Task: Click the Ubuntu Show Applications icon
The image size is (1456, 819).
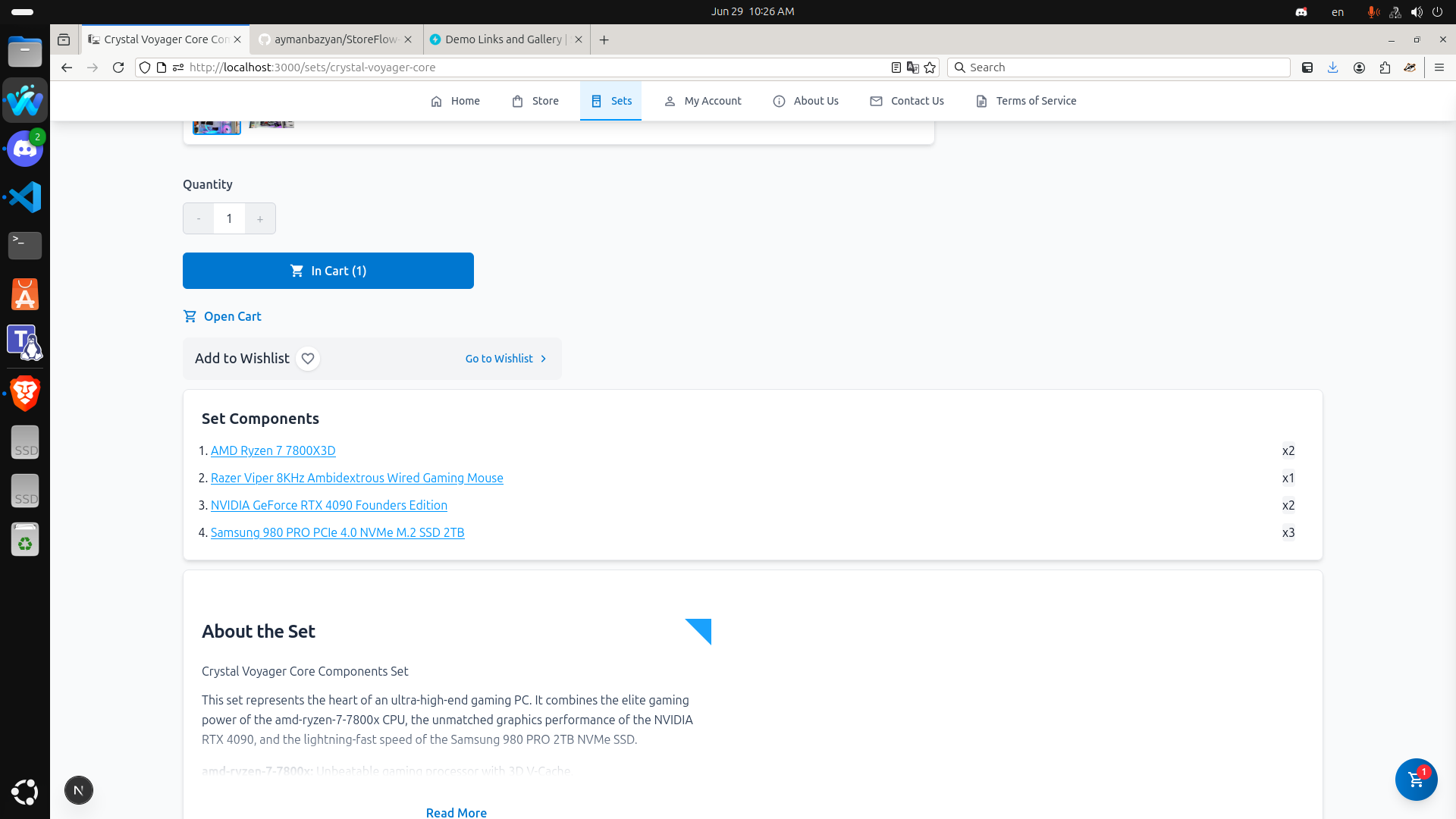Action: coord(25,792)
